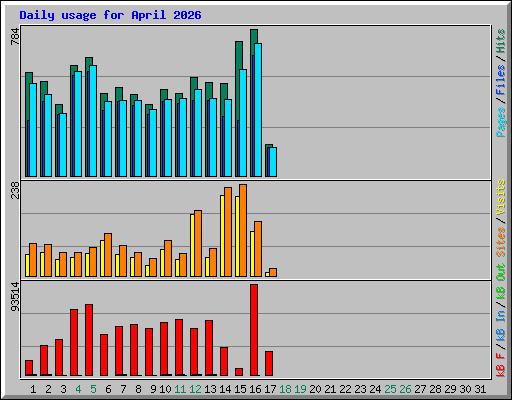Click the Pages legend label

tap(501, 122)
